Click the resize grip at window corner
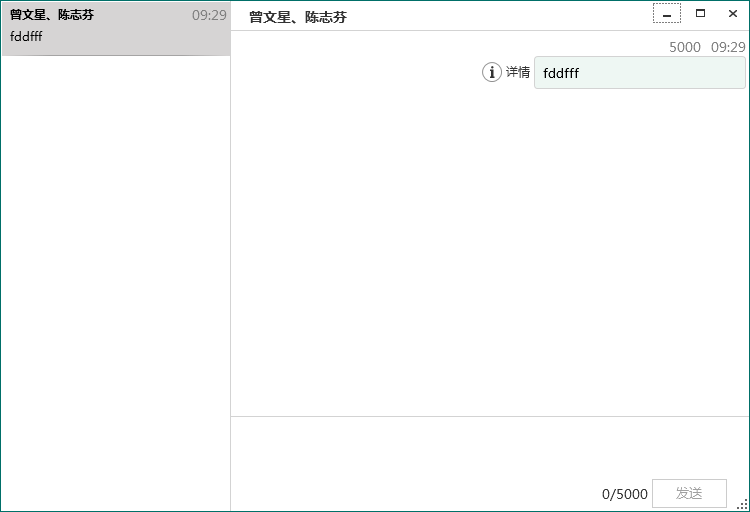 [743, 505]
